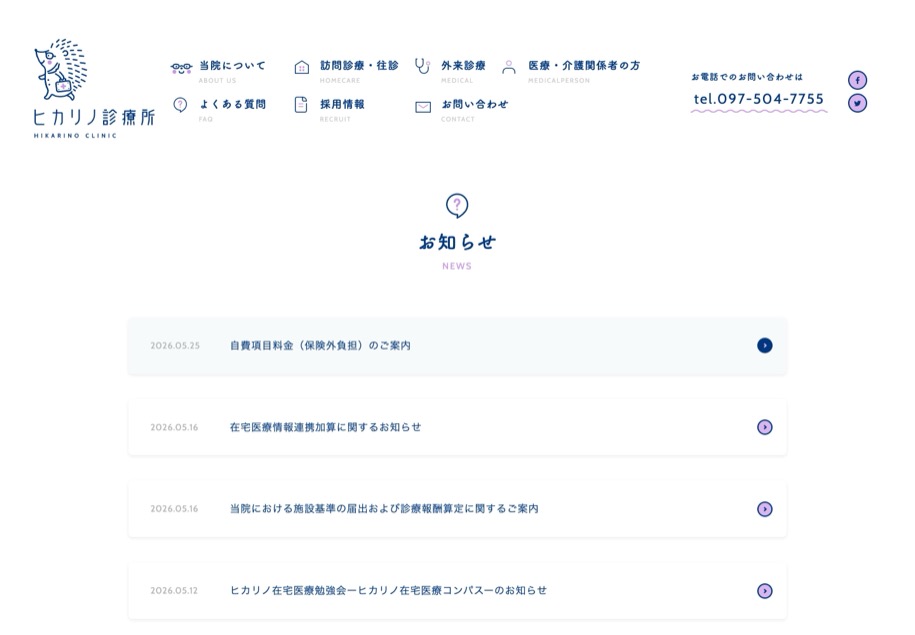Click the arrow icon on 施設基準の届出 row
The image size is (915, 635).
764,509
